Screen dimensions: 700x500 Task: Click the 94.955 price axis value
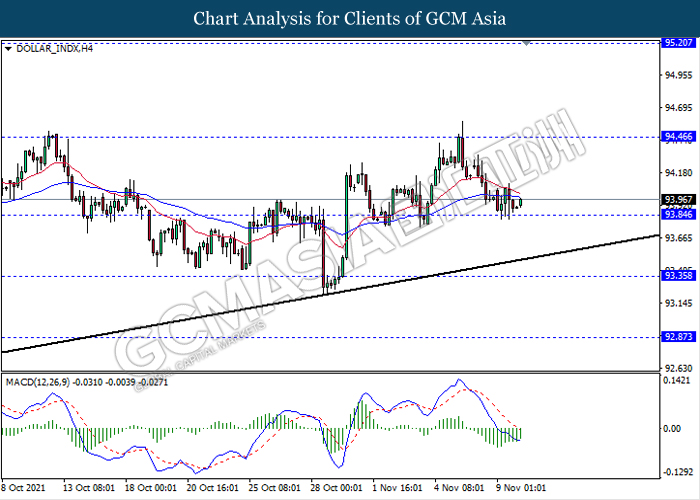pos(679,75)
